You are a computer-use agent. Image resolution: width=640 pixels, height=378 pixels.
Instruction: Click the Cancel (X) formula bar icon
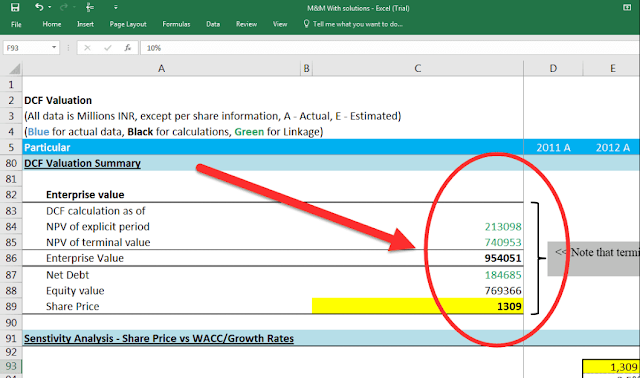point(87,48)
